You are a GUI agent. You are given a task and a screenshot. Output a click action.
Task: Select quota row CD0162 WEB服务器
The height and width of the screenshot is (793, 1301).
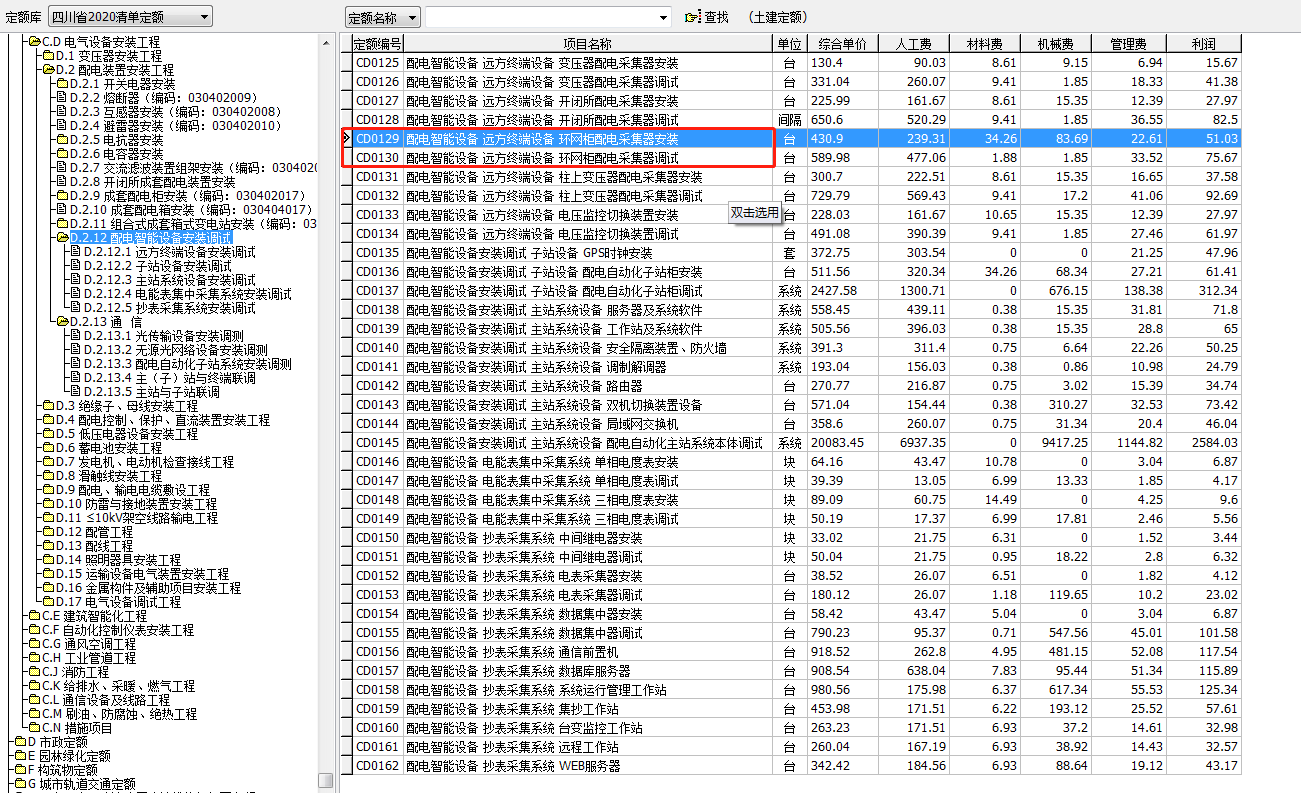pos(796,766)
